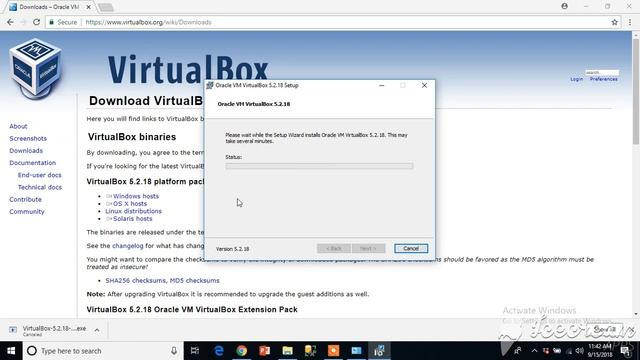Close the Downloads – Oracle VM tab

point(89,7)
